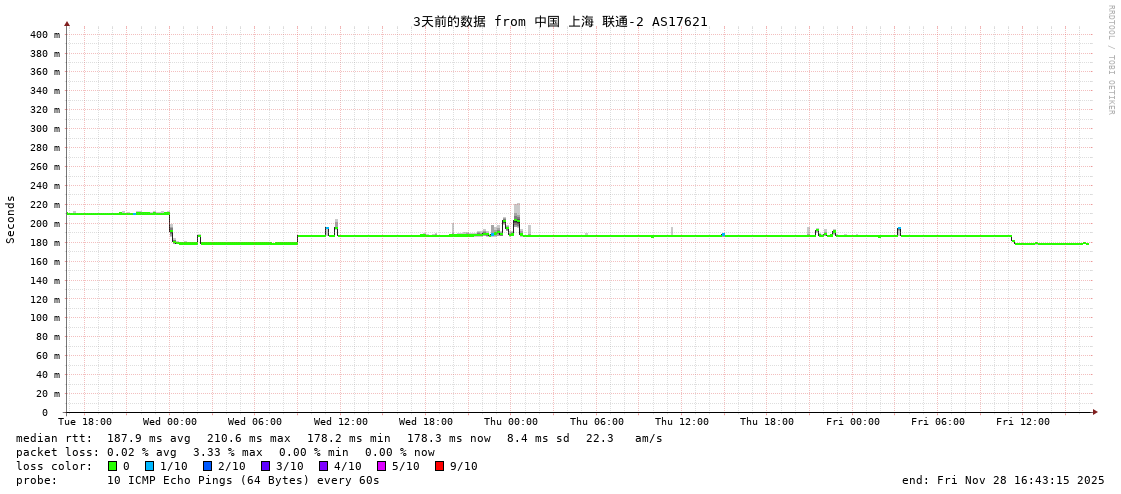Click the RRDTOOL / TOBI OETIKER watermark
The image size is (1121, 494).
pos(1110,60)
